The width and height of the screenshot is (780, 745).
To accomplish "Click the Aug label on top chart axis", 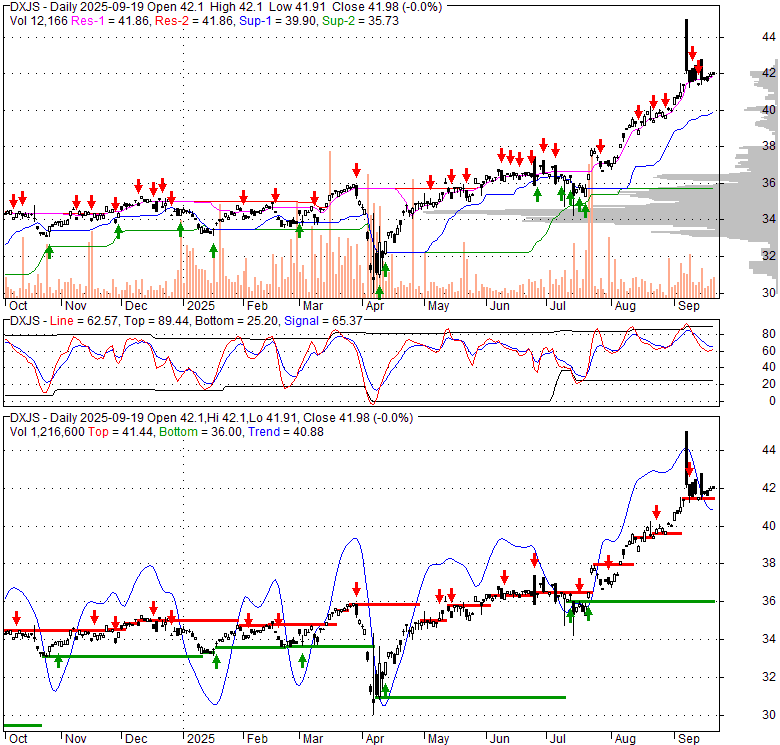I will click(x=625, y=306).
